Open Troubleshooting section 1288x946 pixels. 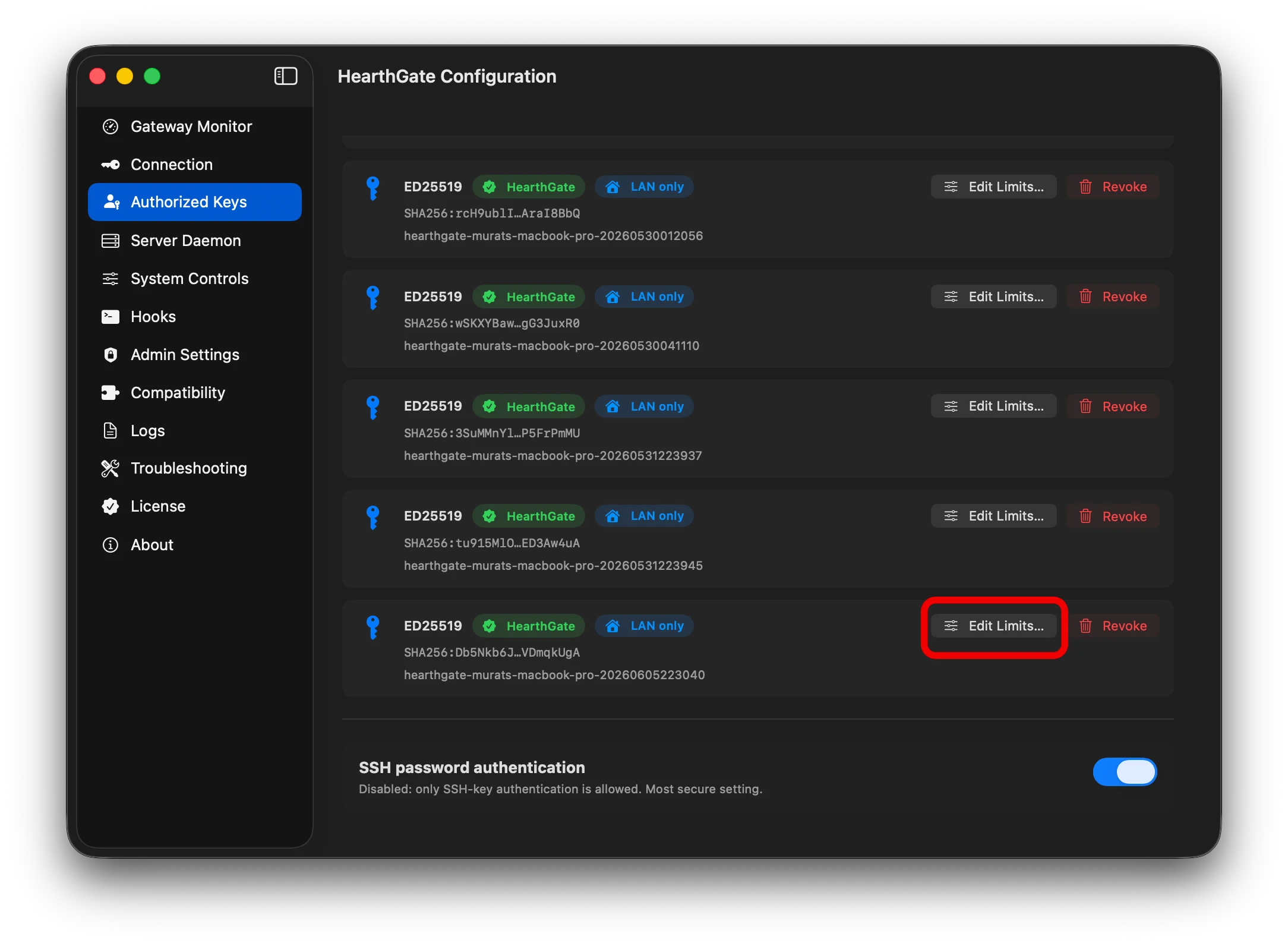pyautogui.click(x=195, y=468)
